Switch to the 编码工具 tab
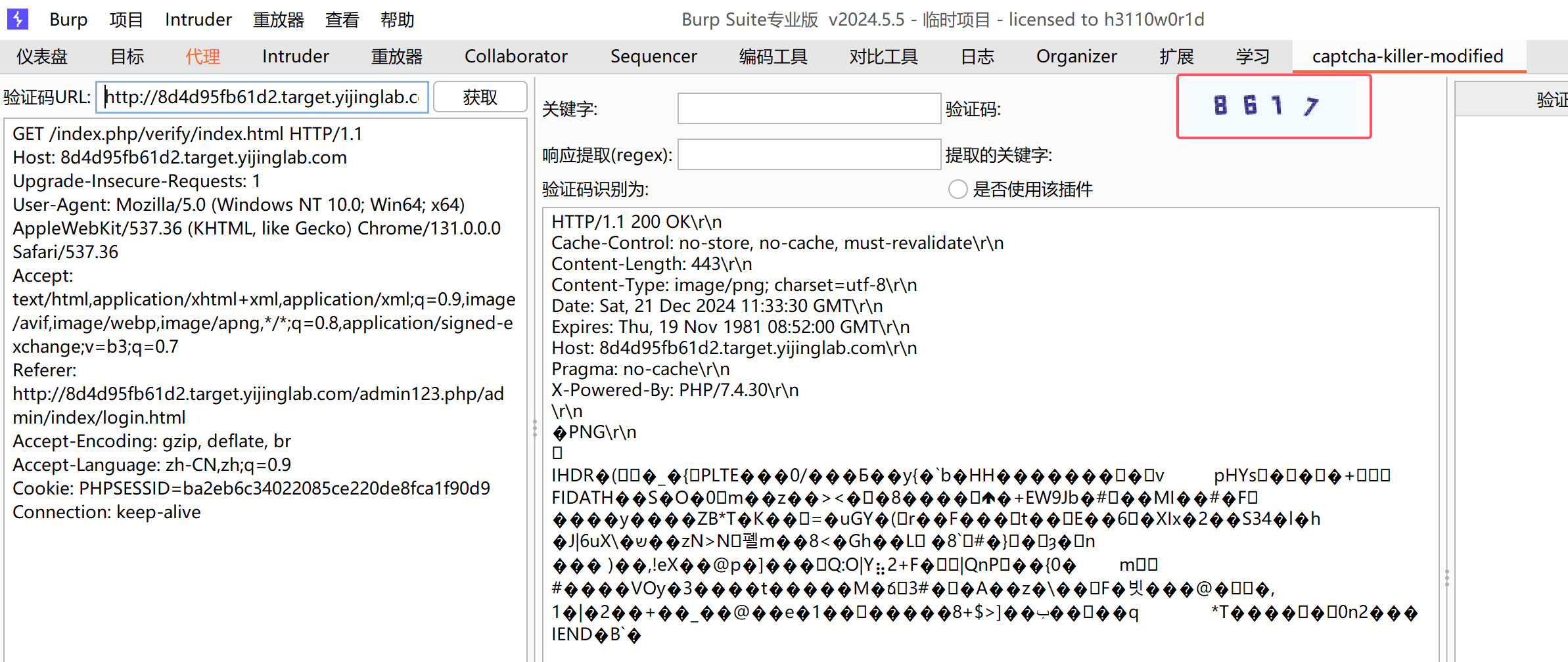Image resolution: width=1568 pixels, height=662 pixels. coord(773,56)
